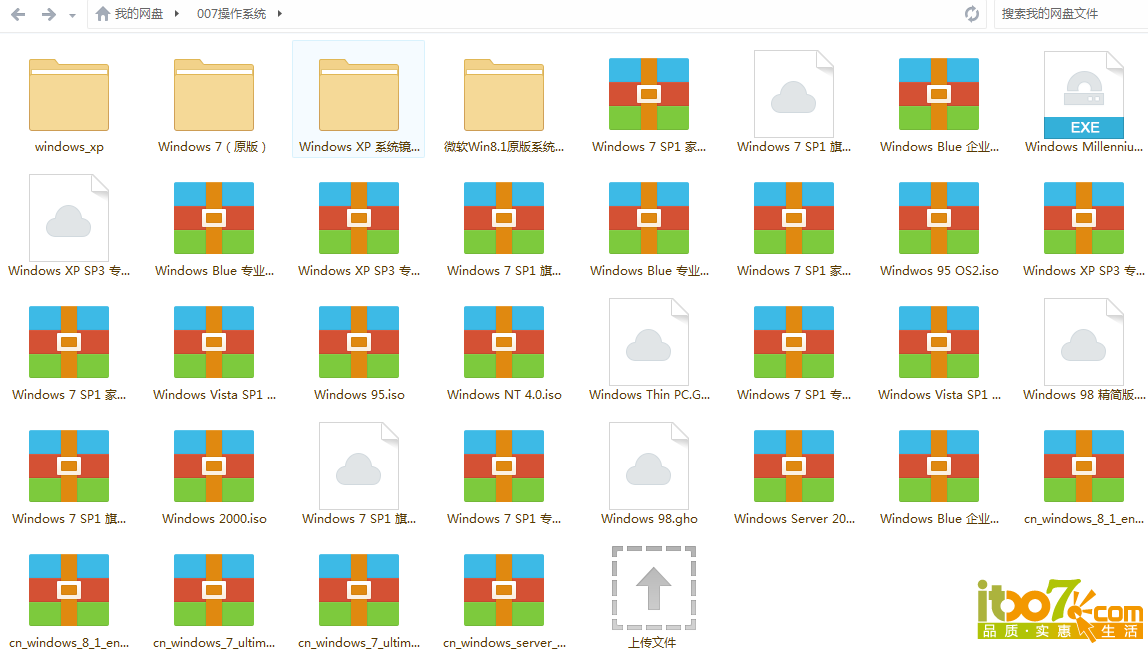Select the Windows 2000.iso archive
Viewport: 1148px width, 649px height.
[214, 466]
